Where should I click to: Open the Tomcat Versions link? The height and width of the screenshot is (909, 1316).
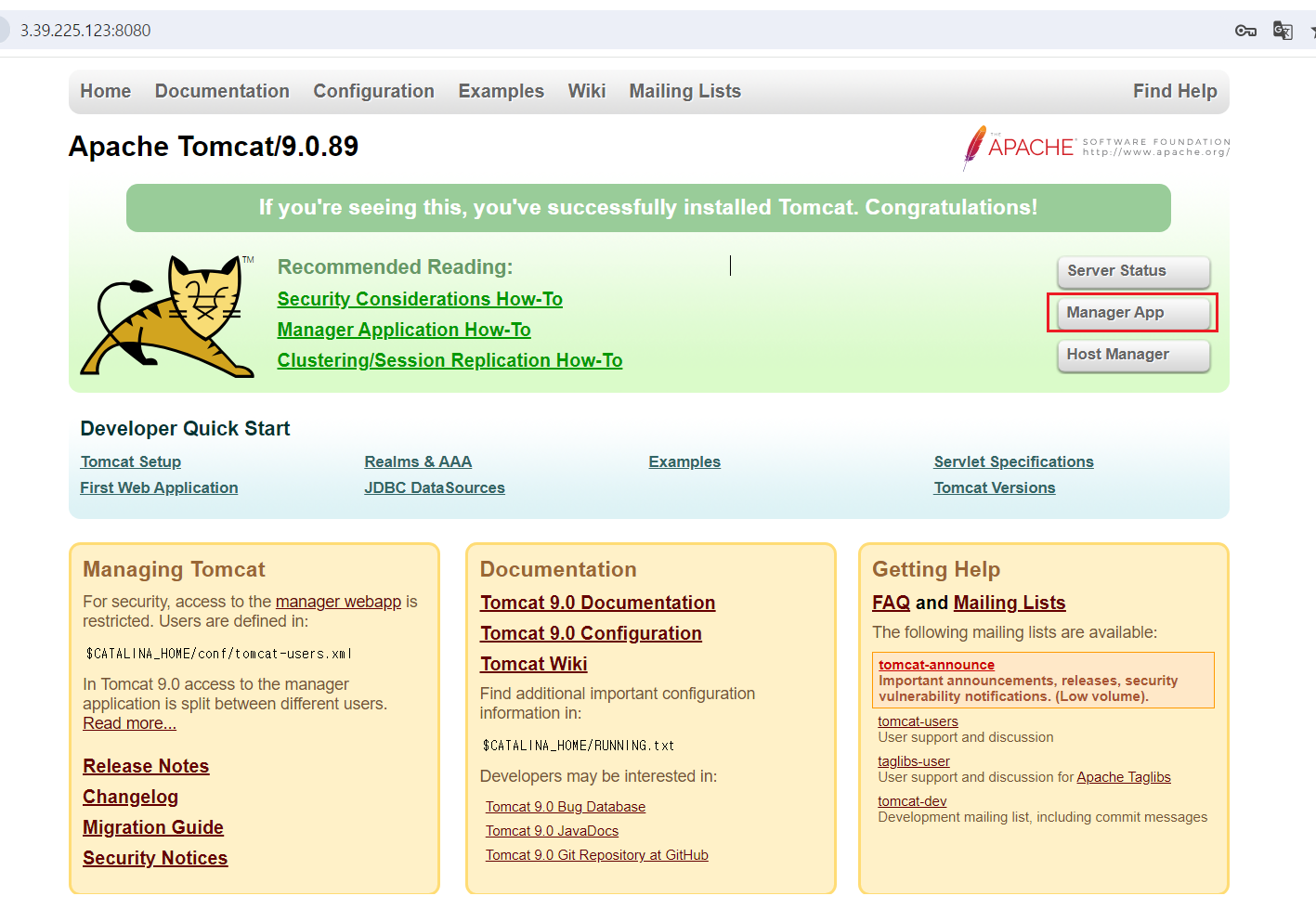point(995,487)
